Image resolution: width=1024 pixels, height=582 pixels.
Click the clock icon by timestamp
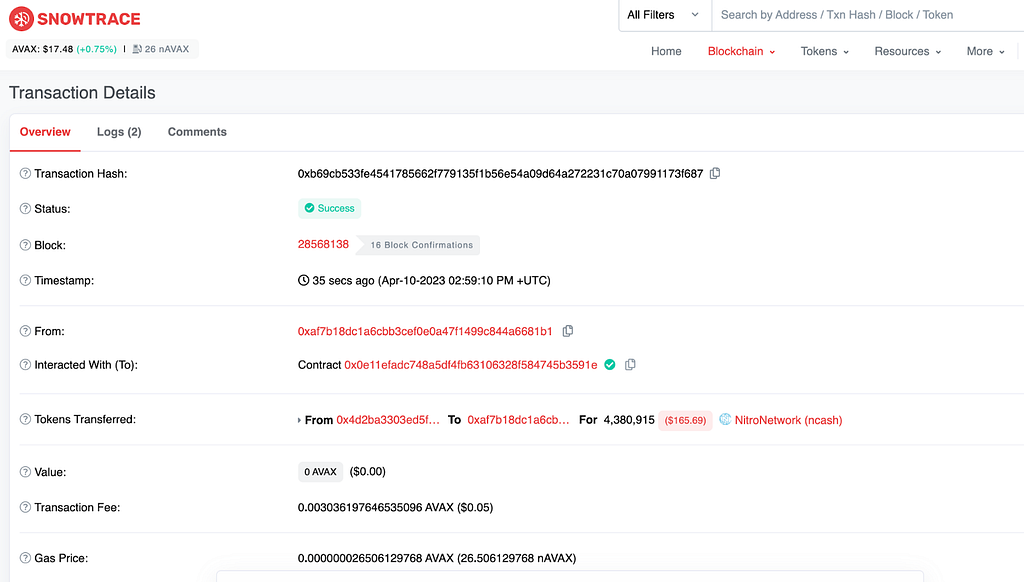304,280
